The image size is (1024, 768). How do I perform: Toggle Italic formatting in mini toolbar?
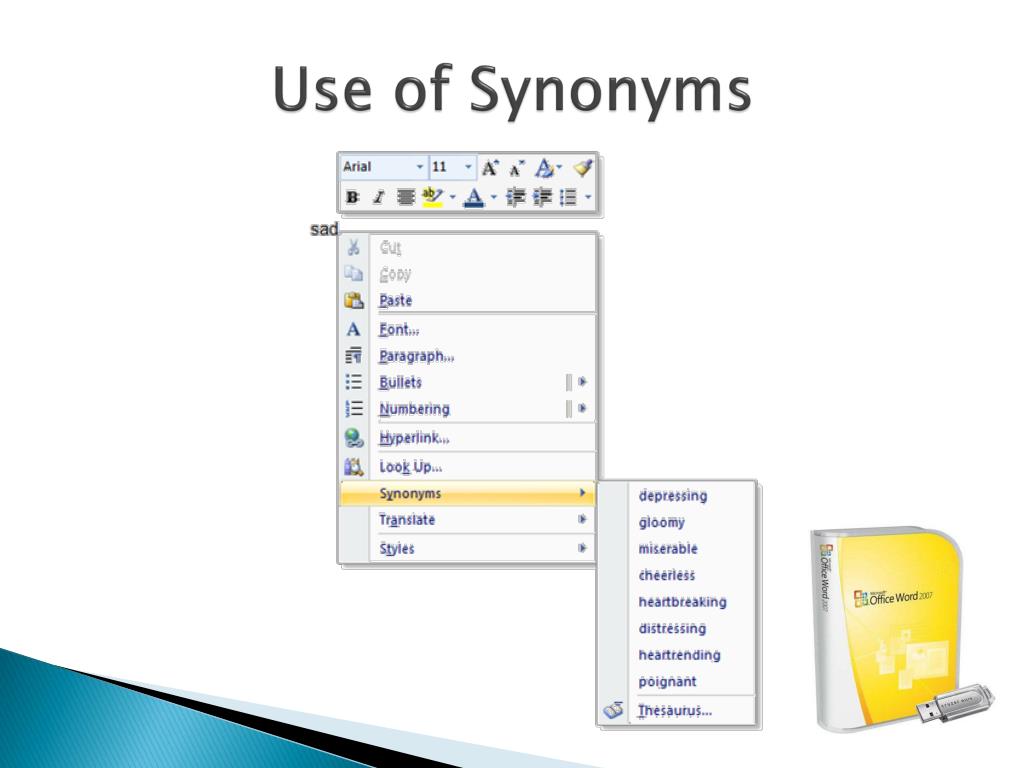(379, 197)
